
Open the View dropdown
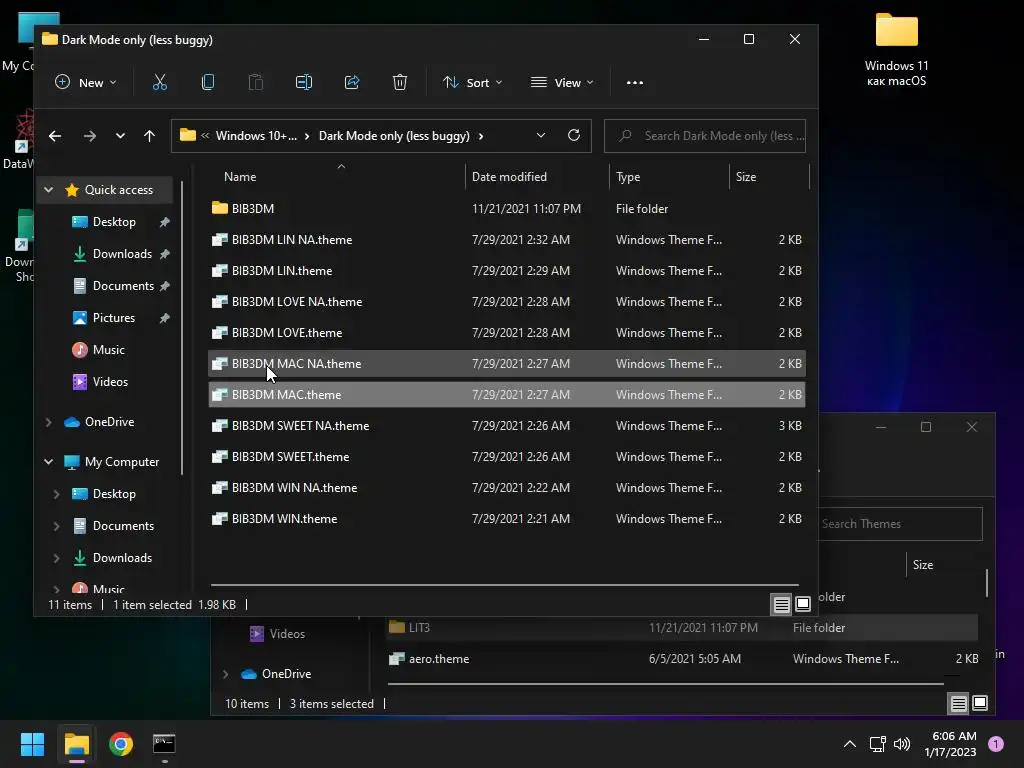pos(562,82)
